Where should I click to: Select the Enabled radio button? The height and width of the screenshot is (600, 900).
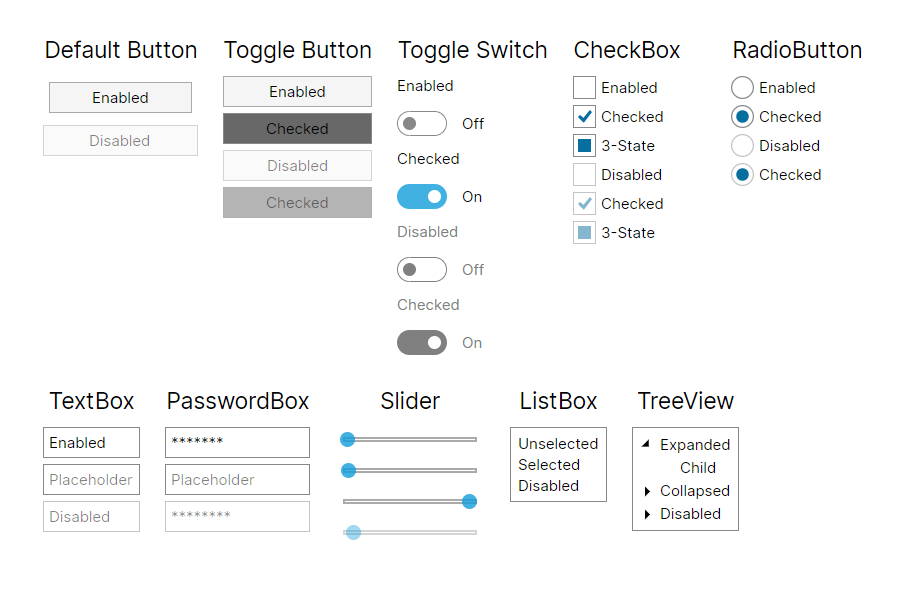[742, 87]
